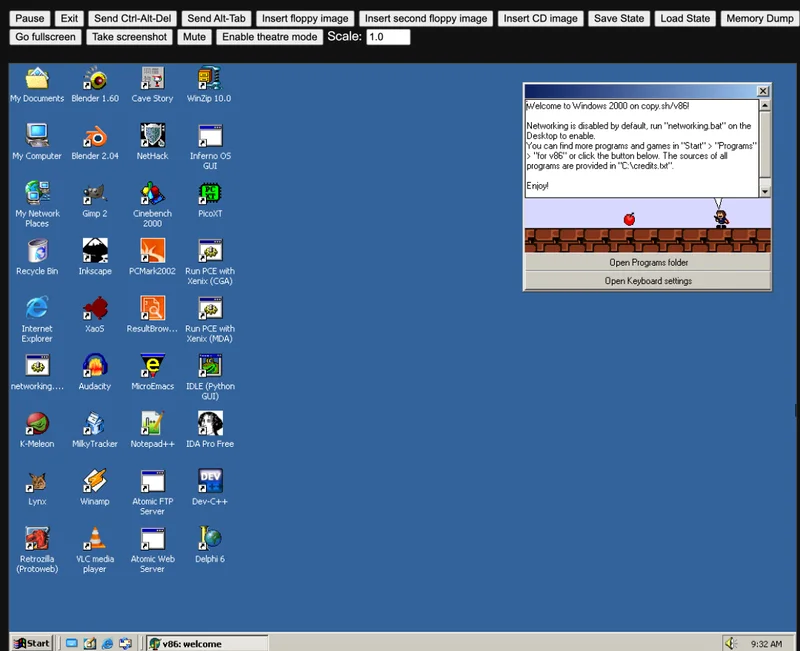Click Open Programs folder button

[648, 263]
